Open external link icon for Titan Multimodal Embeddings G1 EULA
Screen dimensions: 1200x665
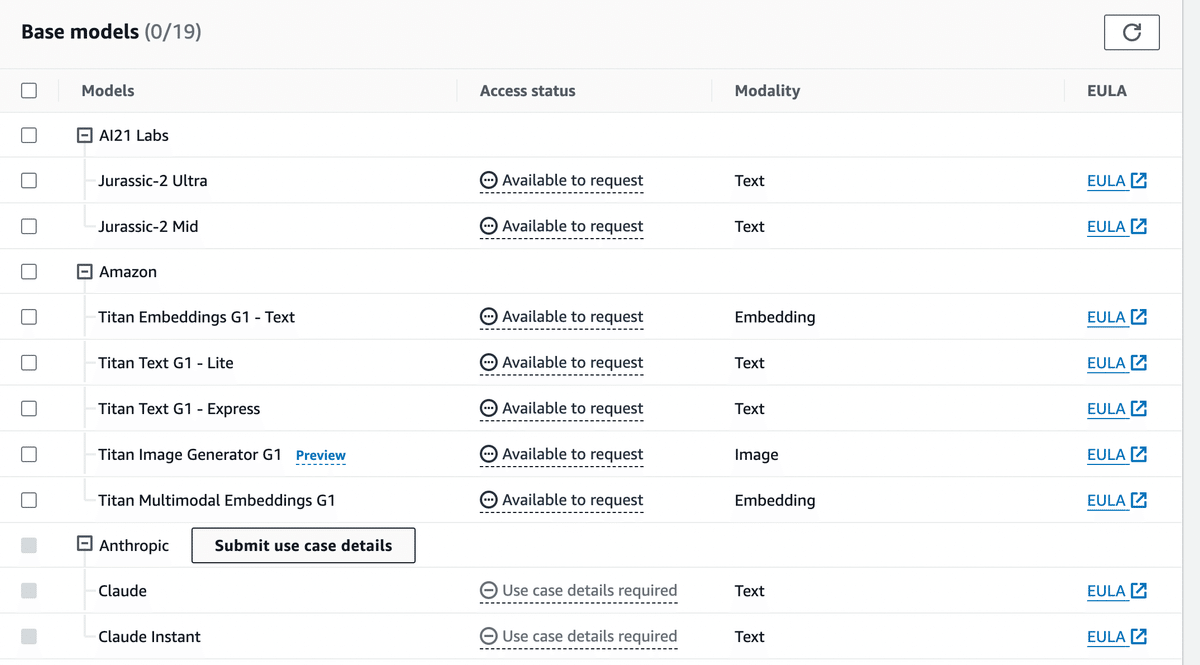pos(1139,500)
